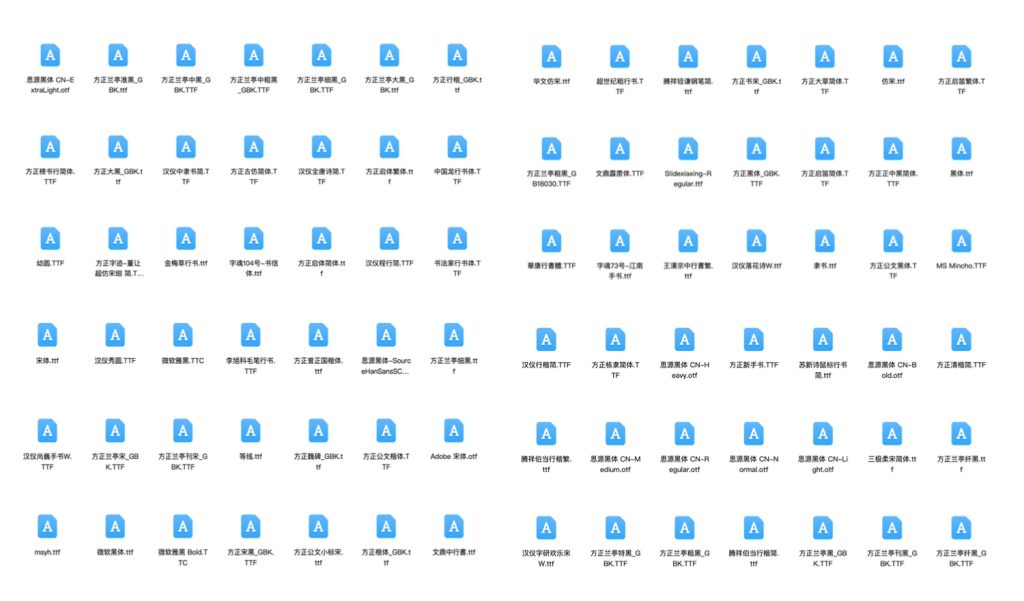The image size is (1024, 601).
Task: Click the Adobe 宋体.otf file icon
Action: [x=454, y=431]
